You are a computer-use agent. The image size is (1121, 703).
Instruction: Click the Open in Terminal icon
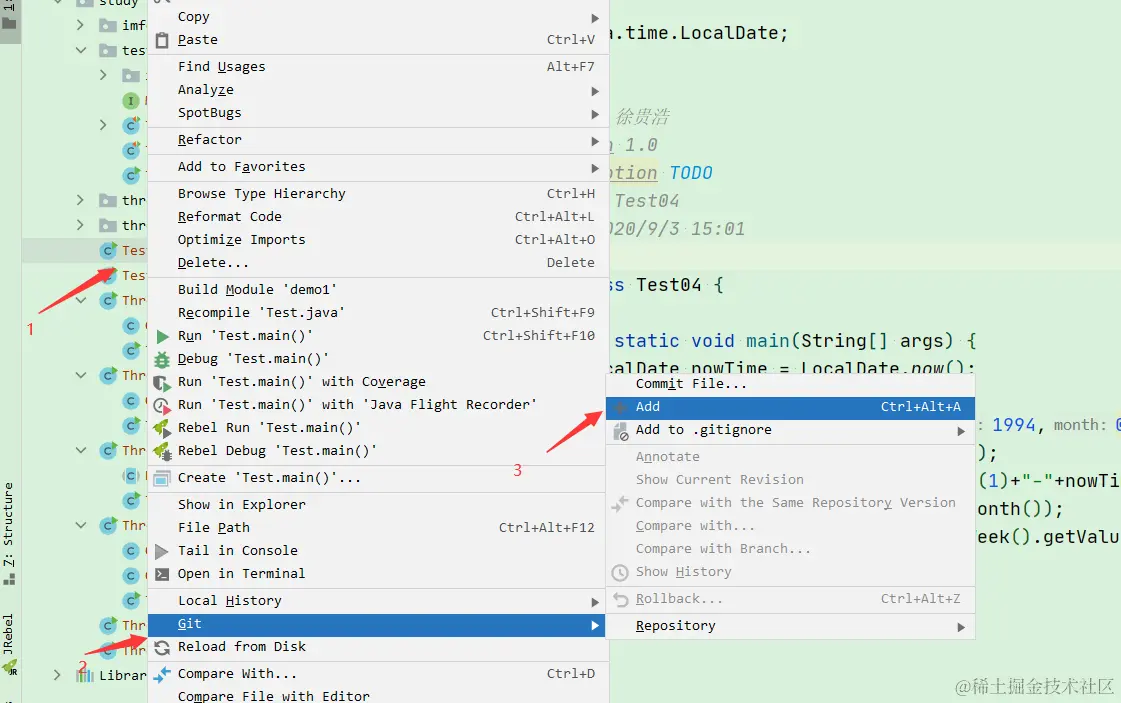[x=162, y=574]
